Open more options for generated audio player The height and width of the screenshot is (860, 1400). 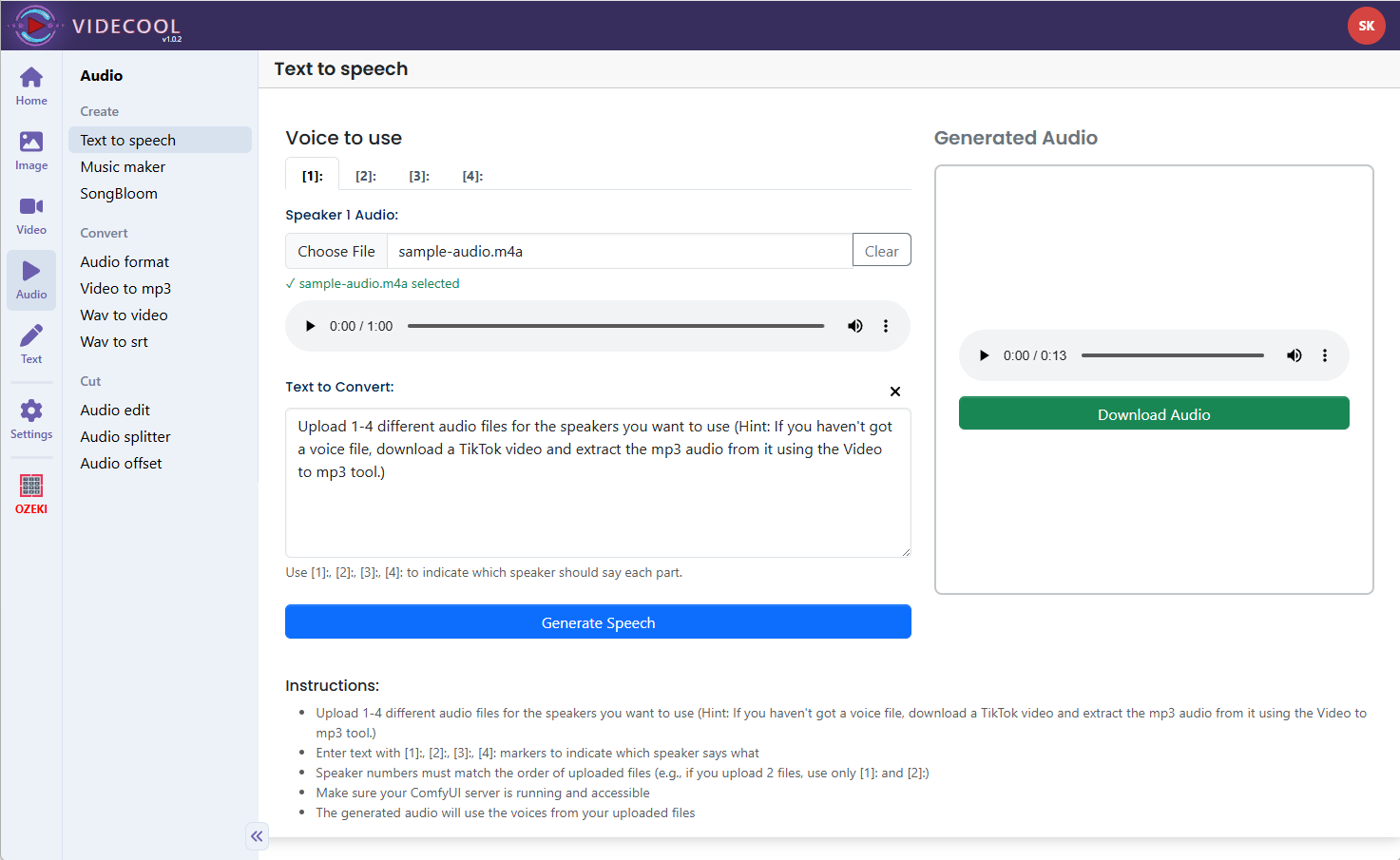click(1325, 355)
